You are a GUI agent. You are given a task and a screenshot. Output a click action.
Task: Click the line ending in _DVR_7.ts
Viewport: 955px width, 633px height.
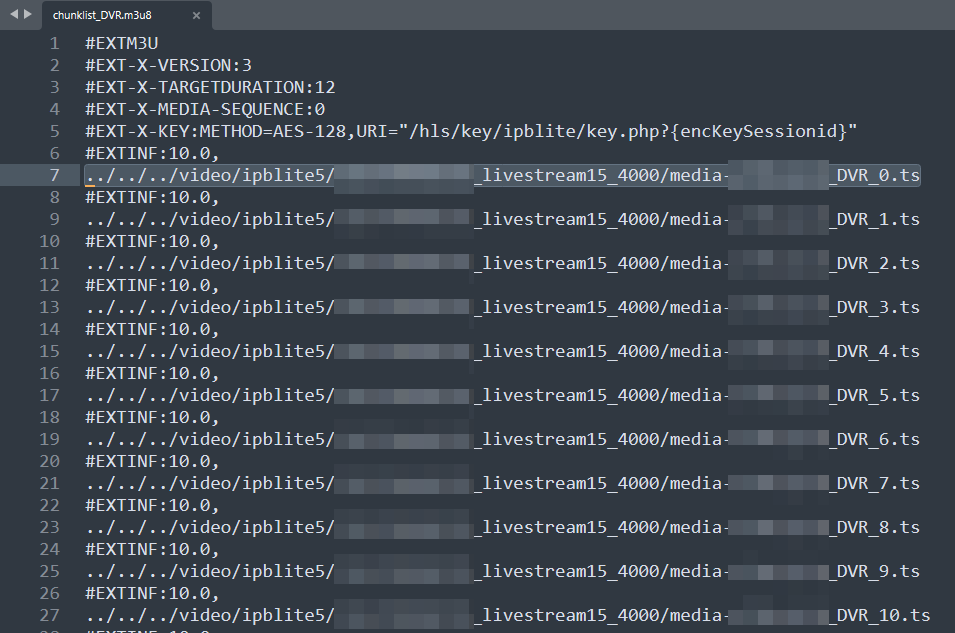click(502, 483)
